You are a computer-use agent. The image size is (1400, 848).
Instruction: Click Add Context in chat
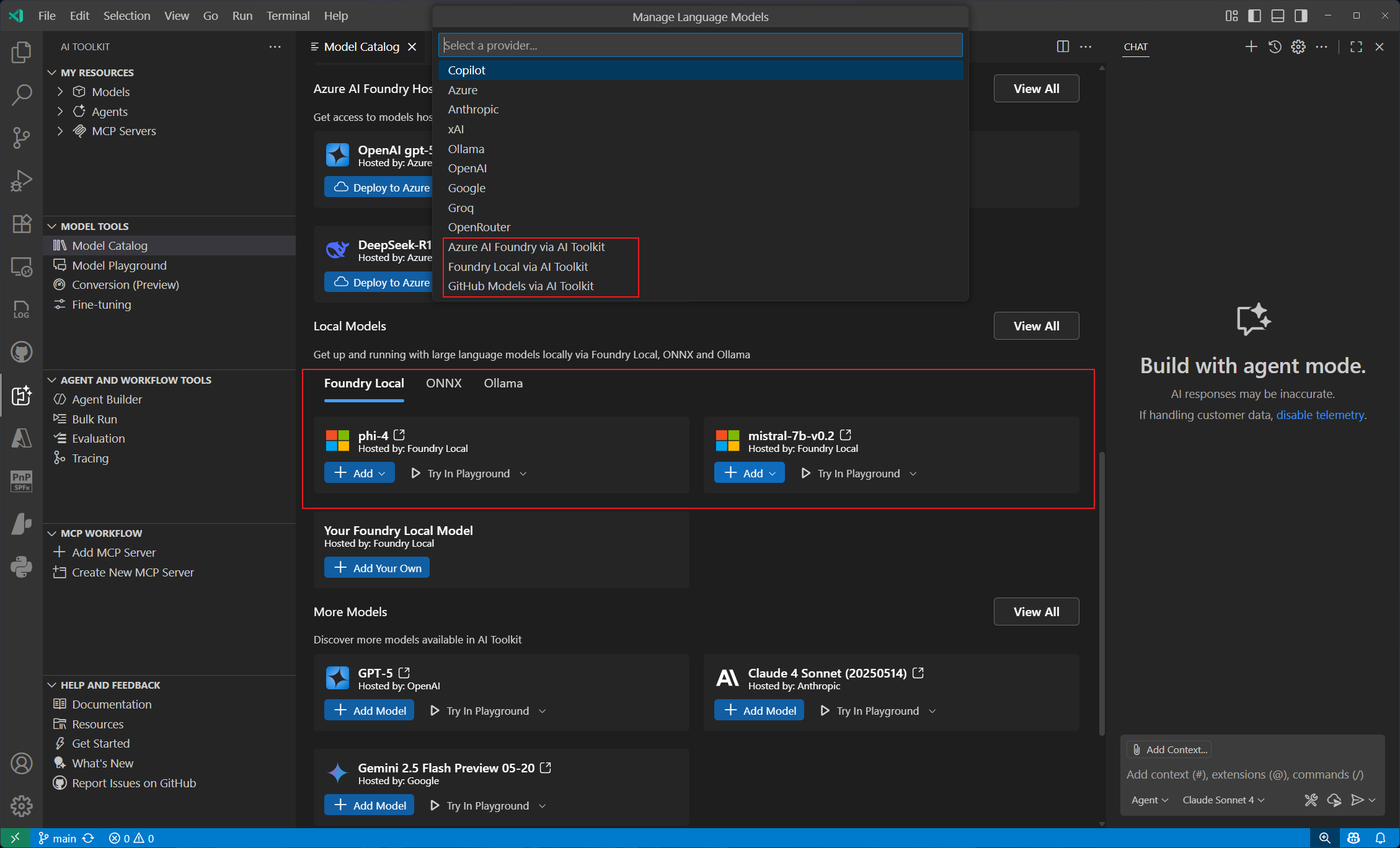click(x=1170, y=749)
